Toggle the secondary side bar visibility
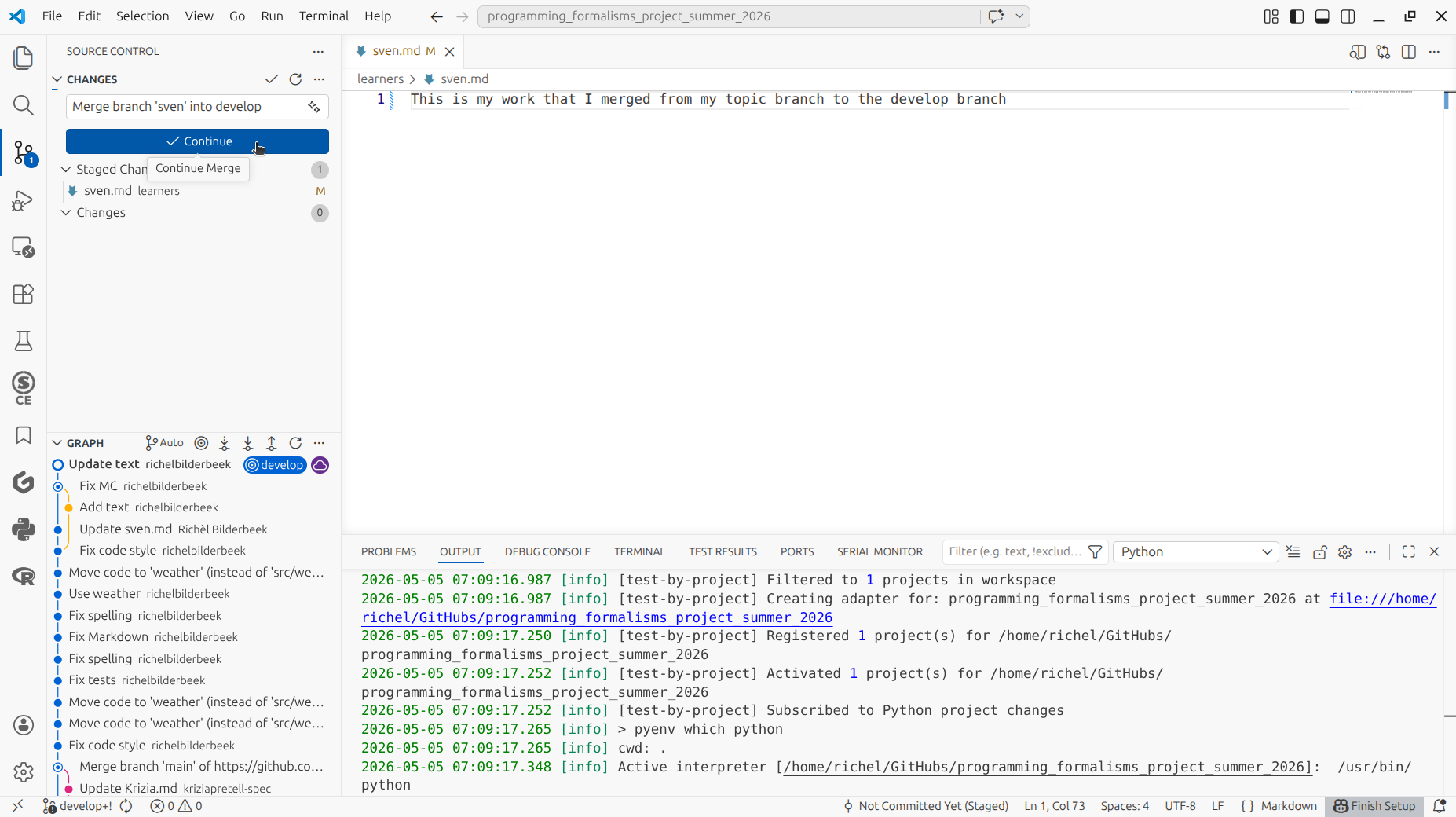Screen dimensions: 1456x817 coord(1348,16)
